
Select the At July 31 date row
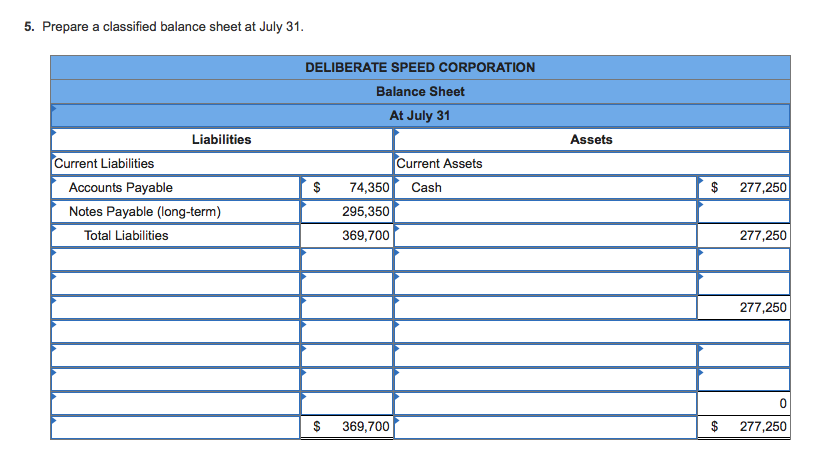point(420,115)
